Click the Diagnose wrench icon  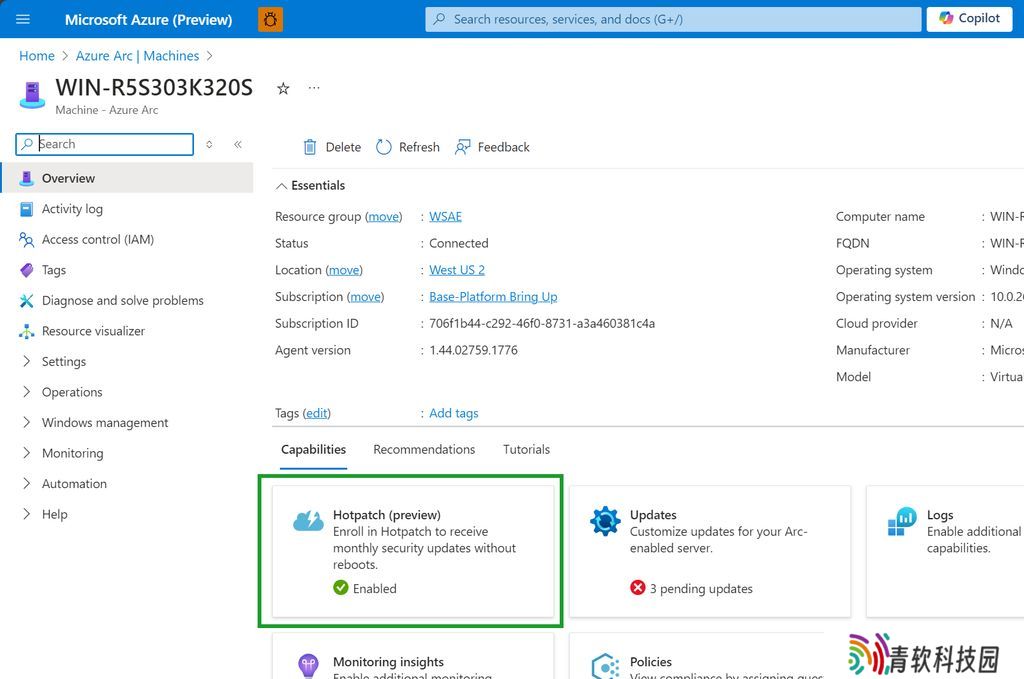point(27,300)
